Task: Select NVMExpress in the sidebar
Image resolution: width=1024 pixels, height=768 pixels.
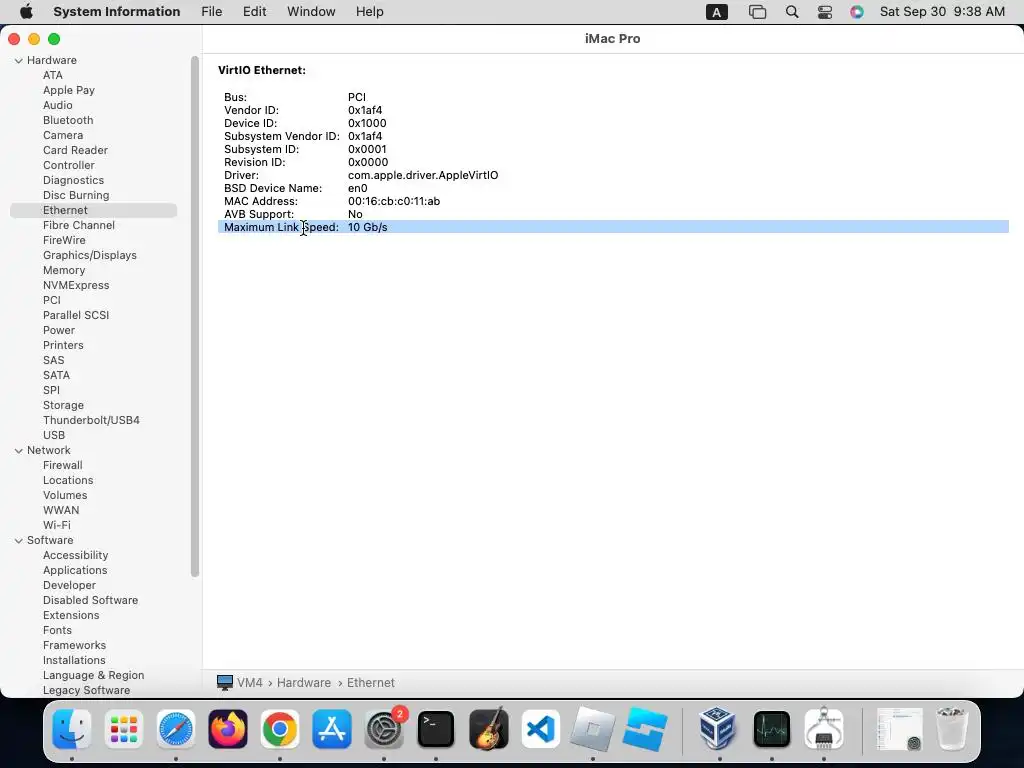Action: pos(76,285)
